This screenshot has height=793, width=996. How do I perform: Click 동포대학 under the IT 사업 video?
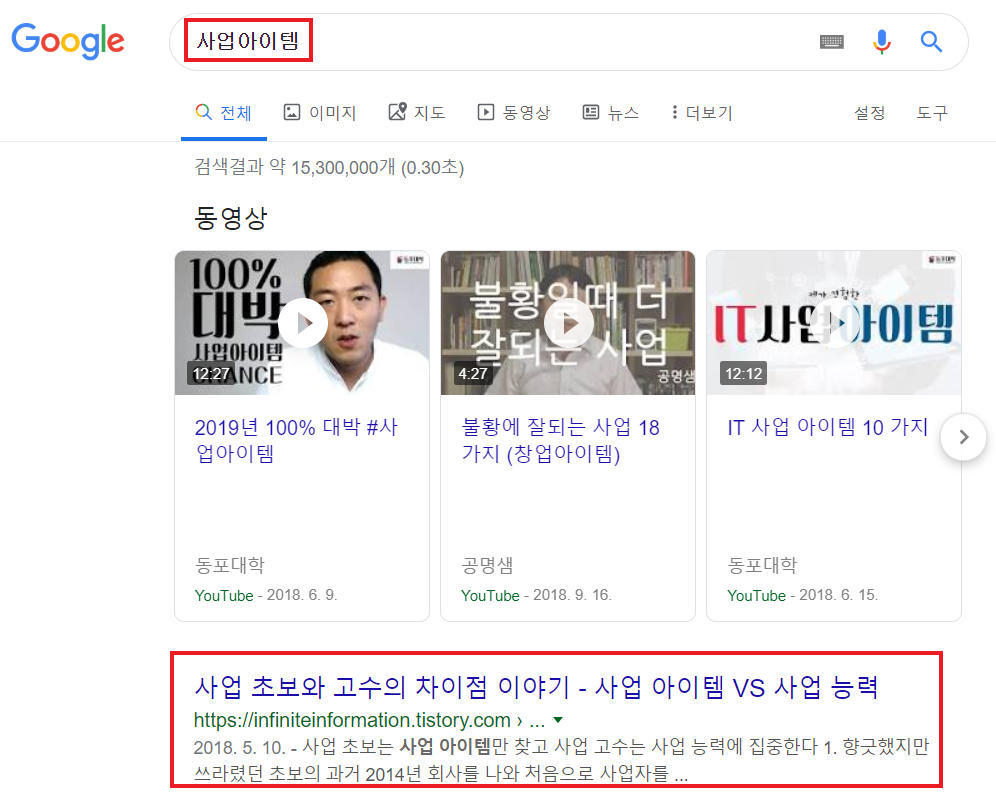point(762,565)
